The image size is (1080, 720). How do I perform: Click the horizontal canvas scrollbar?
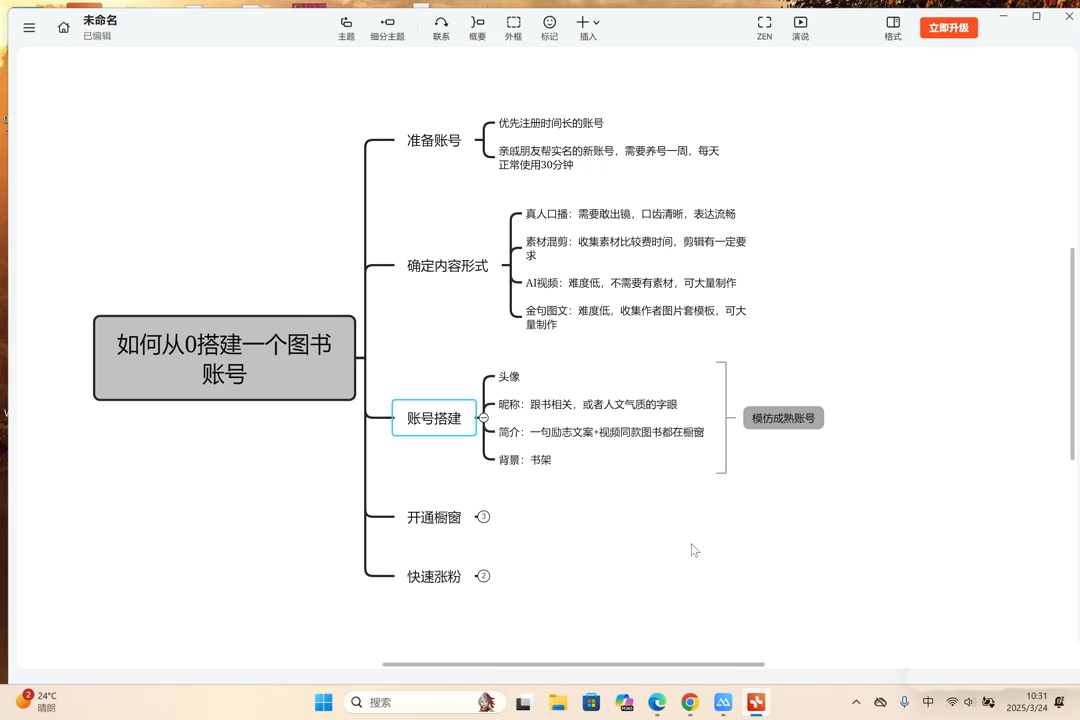click(x=573, y=664)
